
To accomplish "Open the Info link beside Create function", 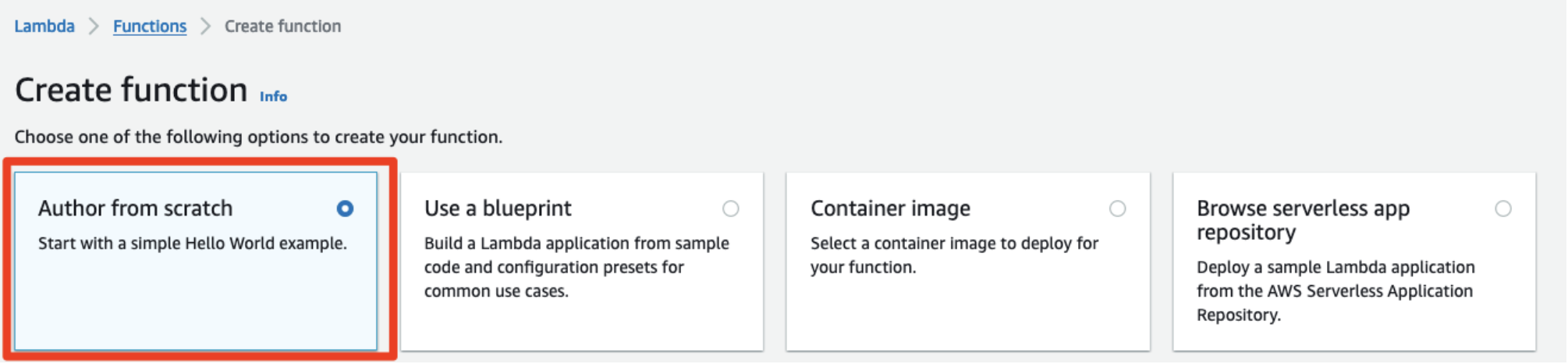I will pos(273,97).
